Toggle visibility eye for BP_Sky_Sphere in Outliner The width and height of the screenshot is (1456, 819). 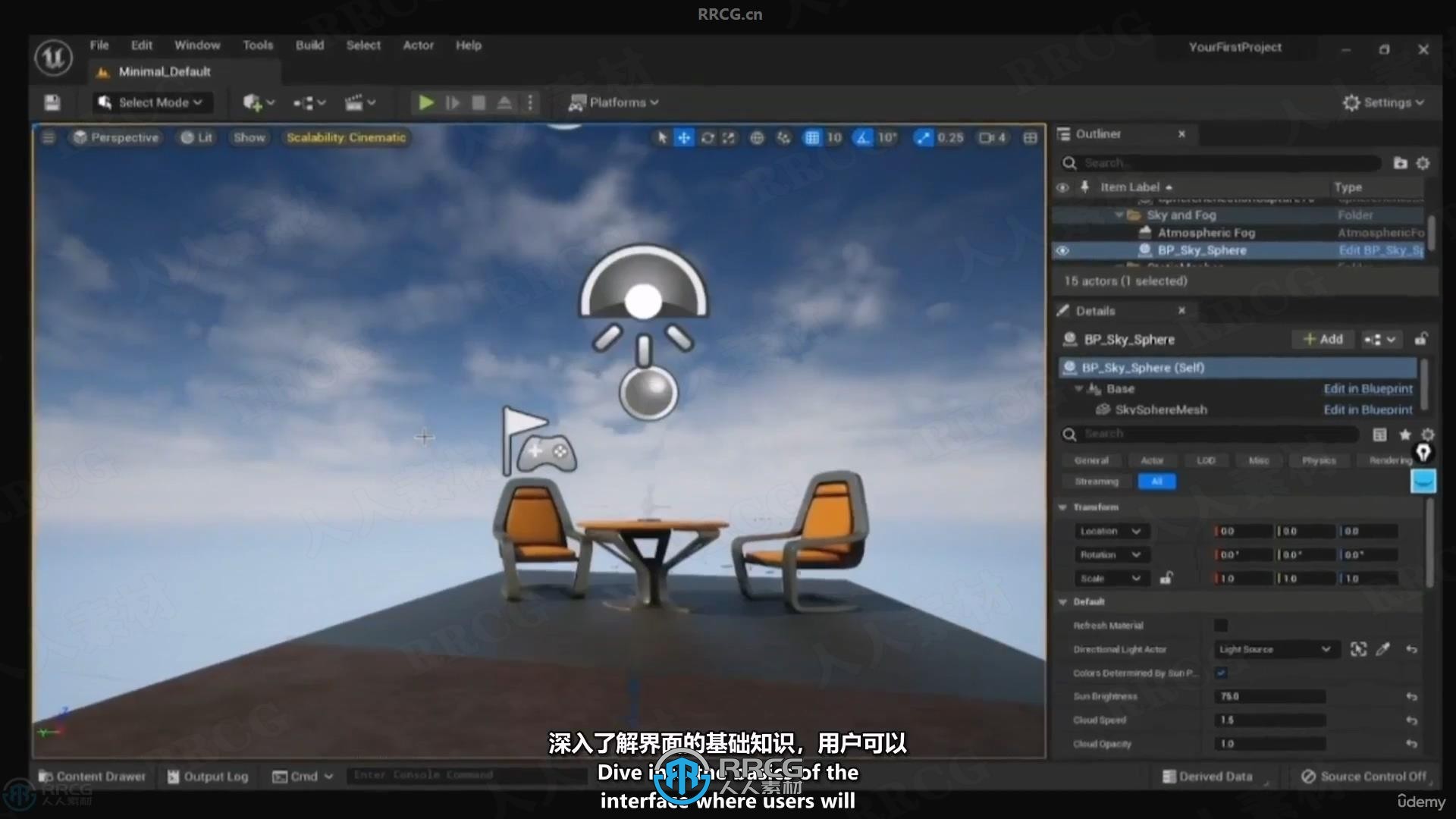click(x=1062, y=250)
